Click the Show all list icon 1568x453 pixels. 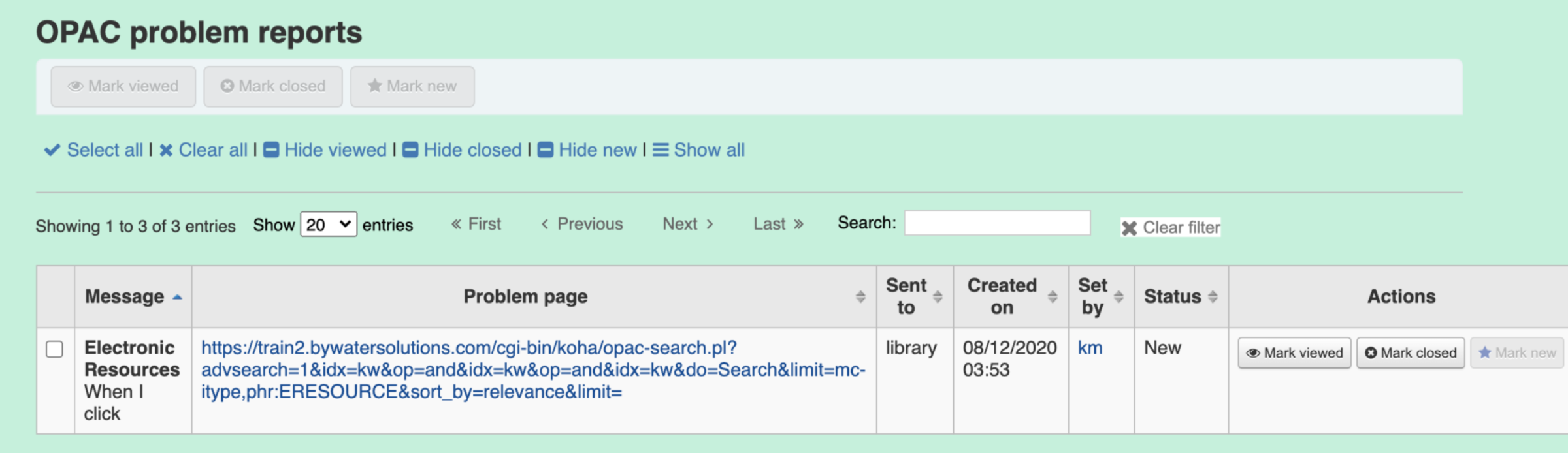[x=661, y=150]
